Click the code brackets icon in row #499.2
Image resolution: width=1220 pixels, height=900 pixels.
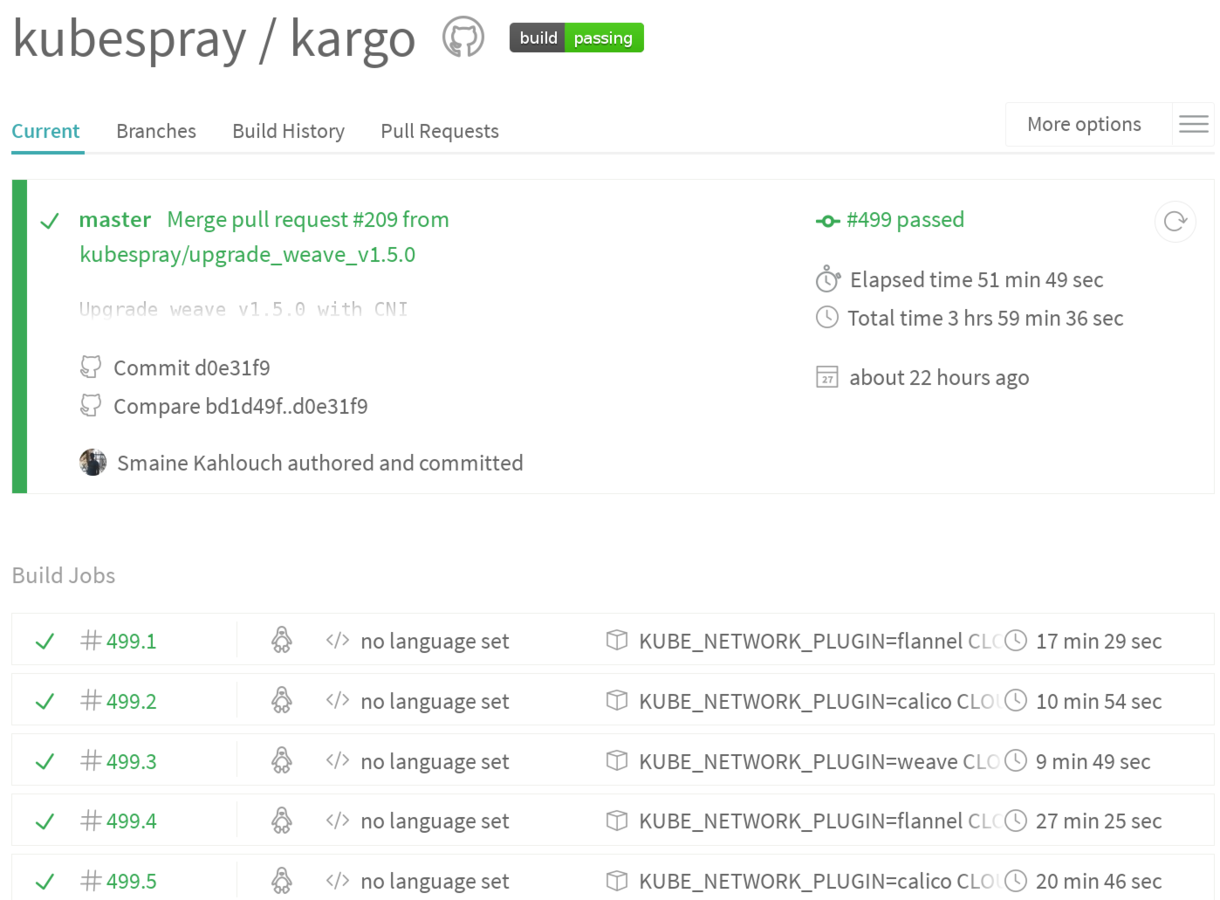[337, 700]
